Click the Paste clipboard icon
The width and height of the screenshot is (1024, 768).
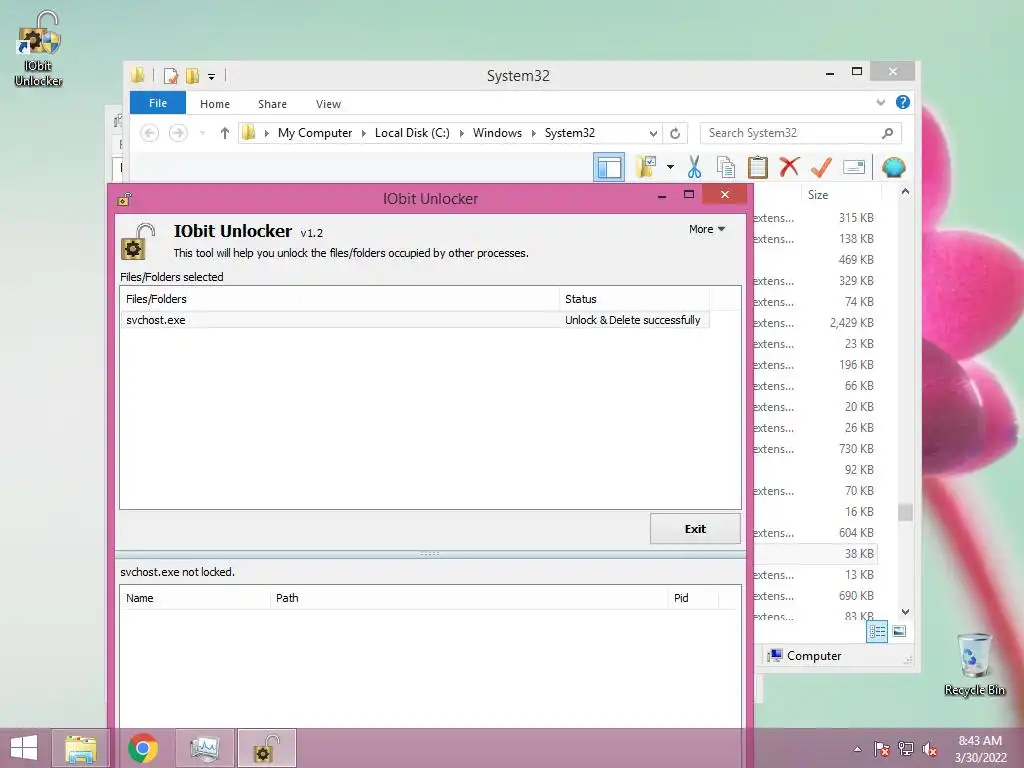coord(758,167)
